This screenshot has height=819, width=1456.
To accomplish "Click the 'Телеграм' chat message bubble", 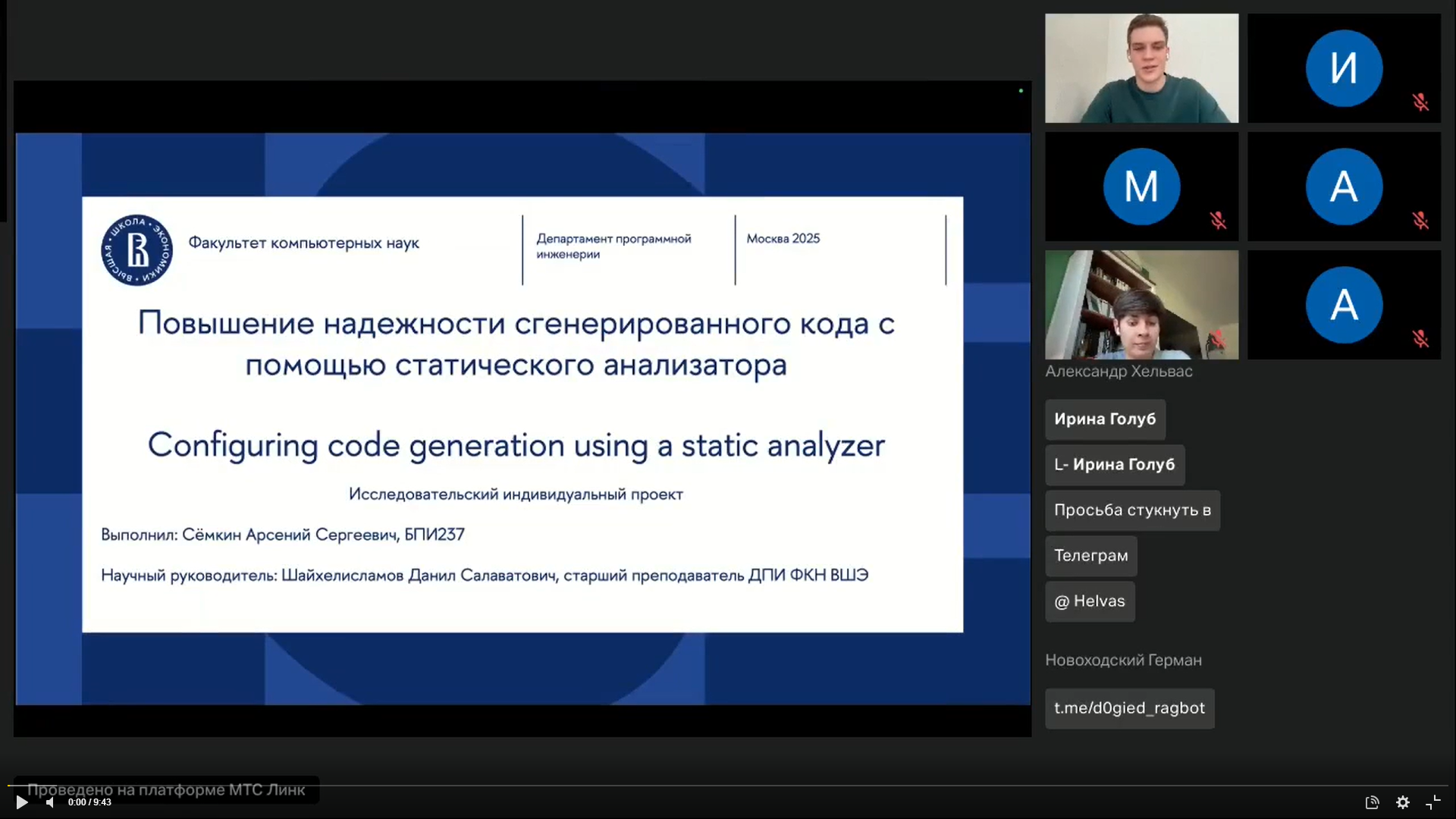I will pos(1090,556).
